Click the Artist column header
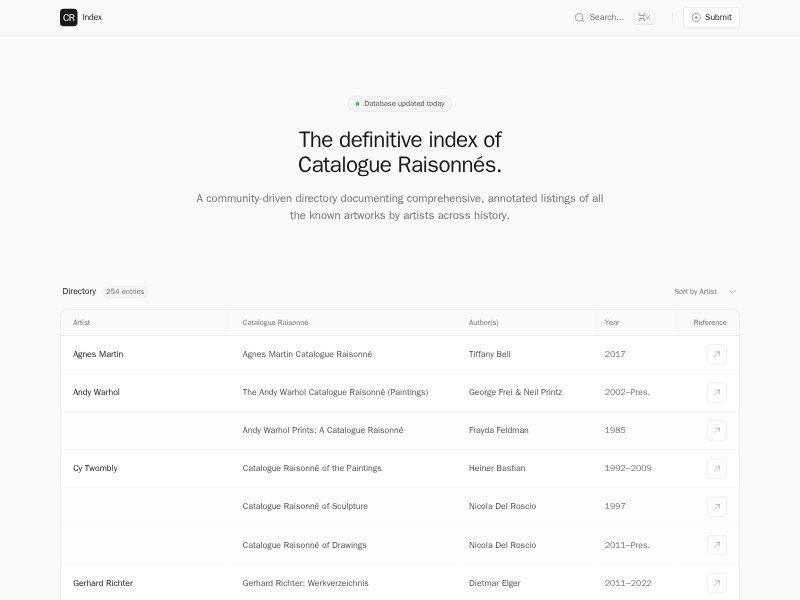Image resolution: width=800 pixels, height=600 pixels. point(81,322)
